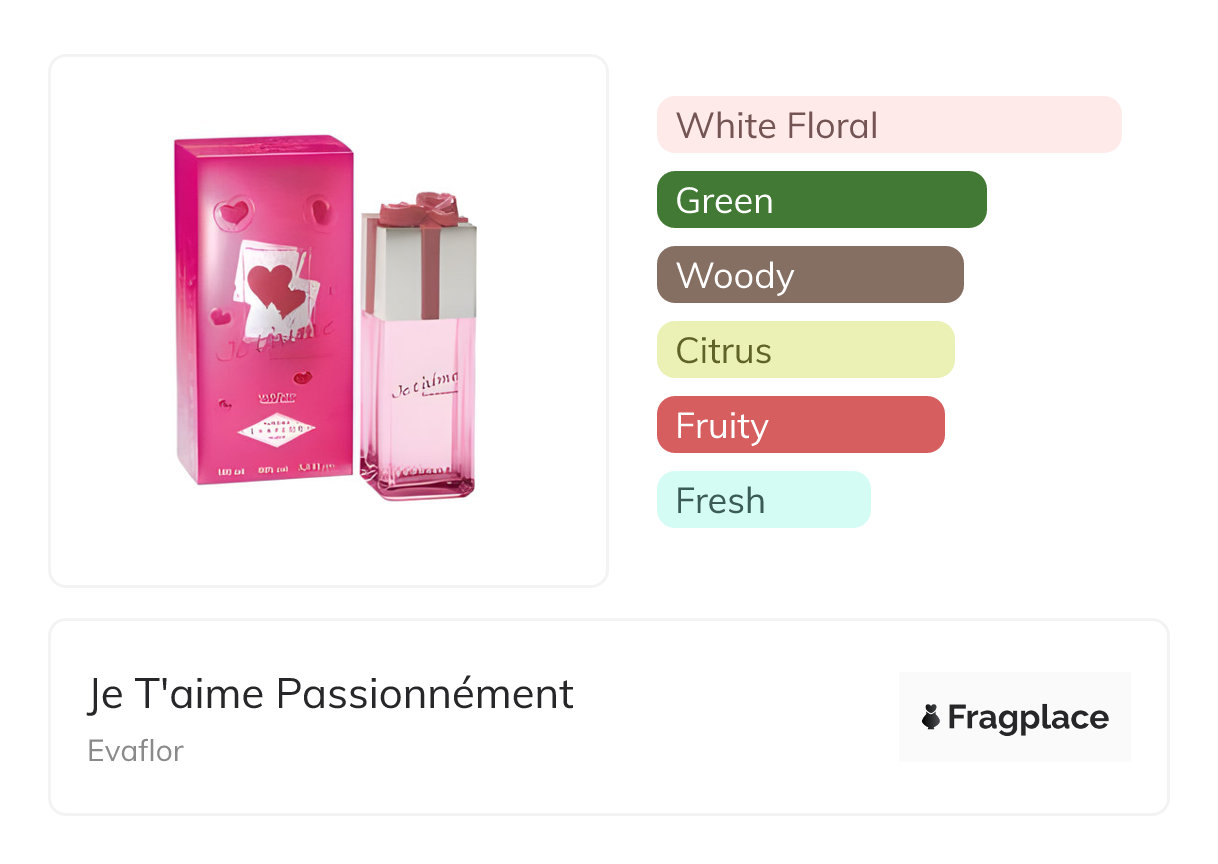This screenshot has height=864, width=1218.
Task: Click the upper-right heart on the box
Action: point(318,211)
